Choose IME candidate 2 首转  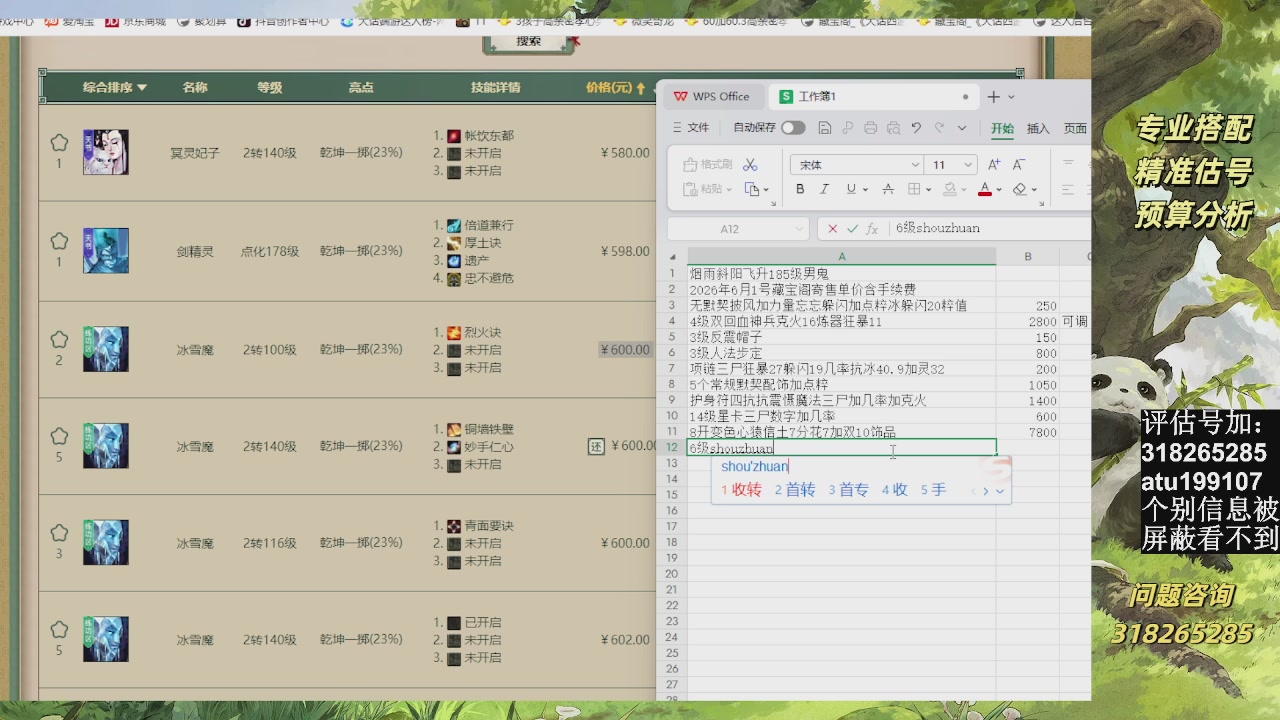coord(795,490)
